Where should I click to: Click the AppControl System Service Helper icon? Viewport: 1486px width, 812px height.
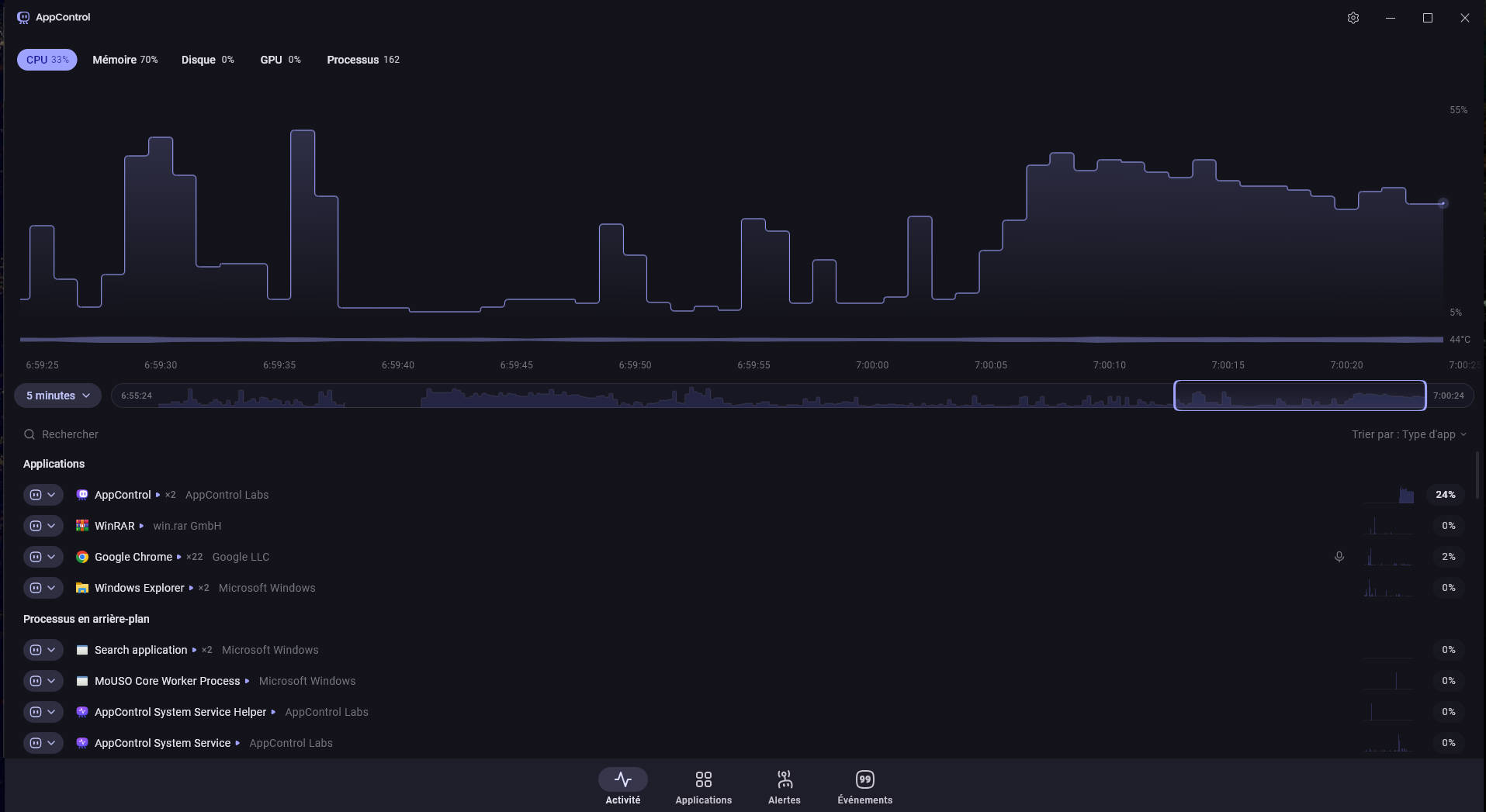point(82,712)
